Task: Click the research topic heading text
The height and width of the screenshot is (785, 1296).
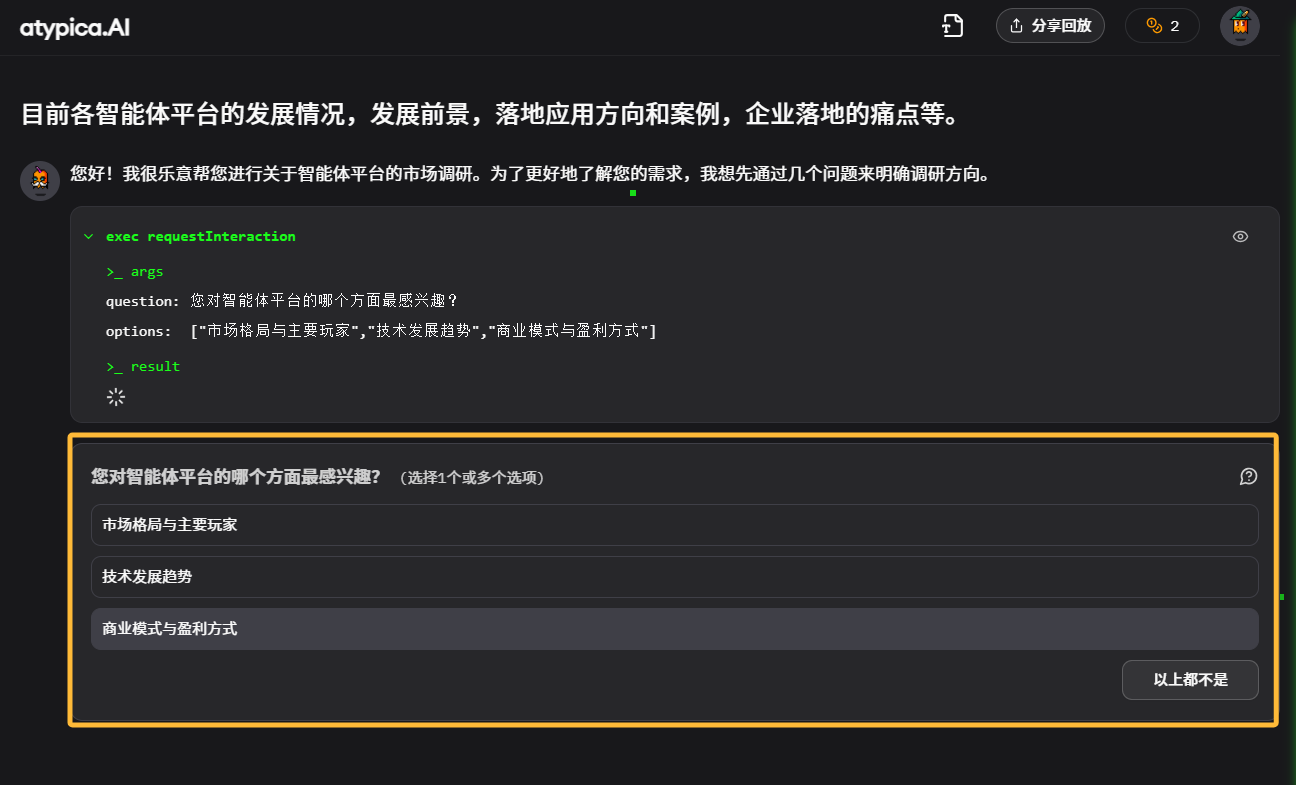Action: click(x=490, y=114)
